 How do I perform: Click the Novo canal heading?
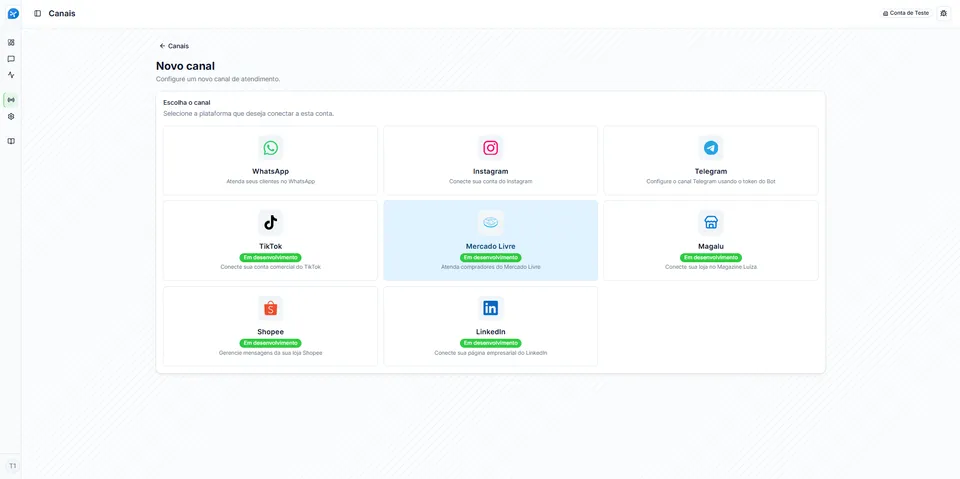pos(186,66)
